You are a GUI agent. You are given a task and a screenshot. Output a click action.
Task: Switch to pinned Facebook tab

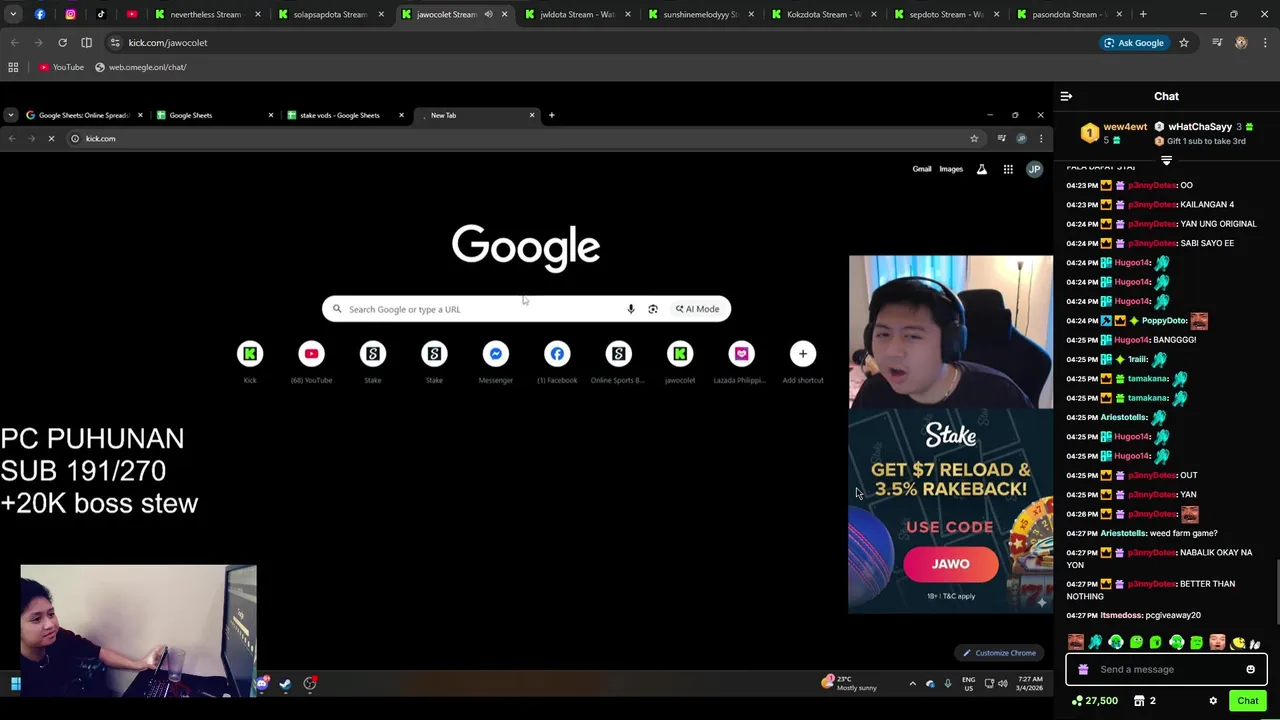coord(40,14)
